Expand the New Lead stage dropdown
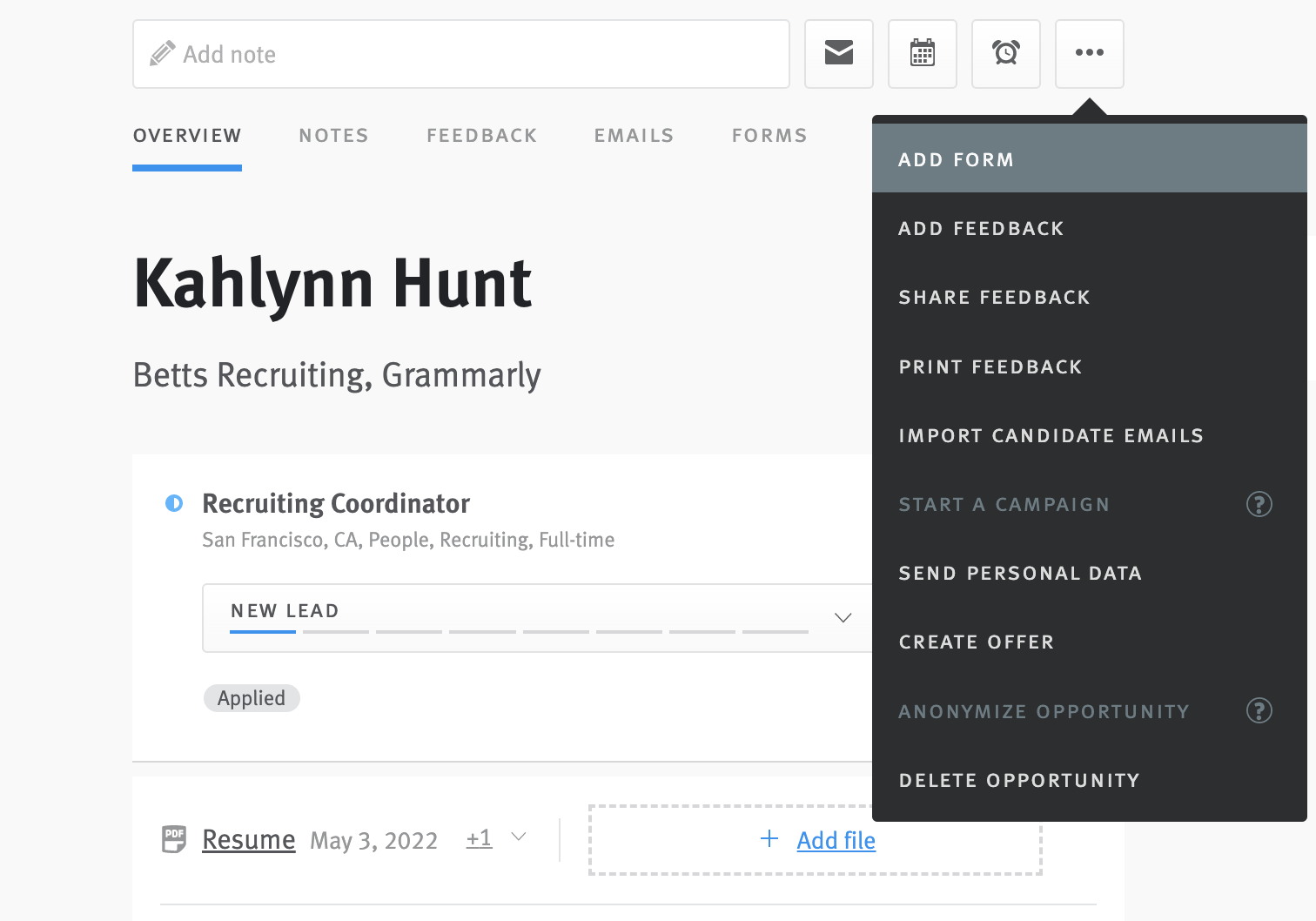This screenshot has width=1316, height=921. pyautogui.click(x=843, y=617)
